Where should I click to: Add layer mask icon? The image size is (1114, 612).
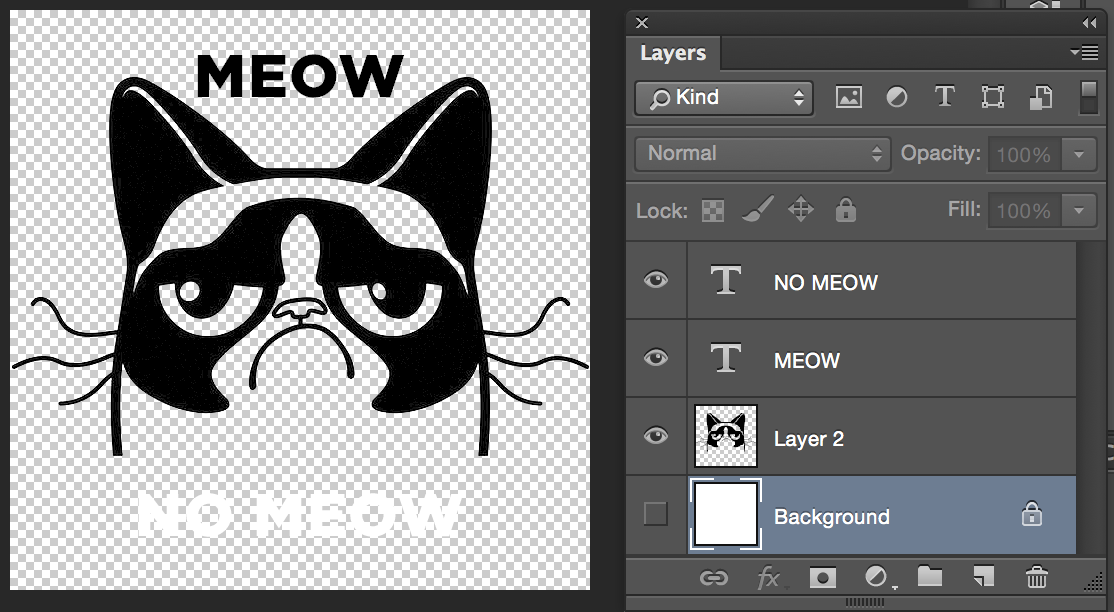pos(822,577)
